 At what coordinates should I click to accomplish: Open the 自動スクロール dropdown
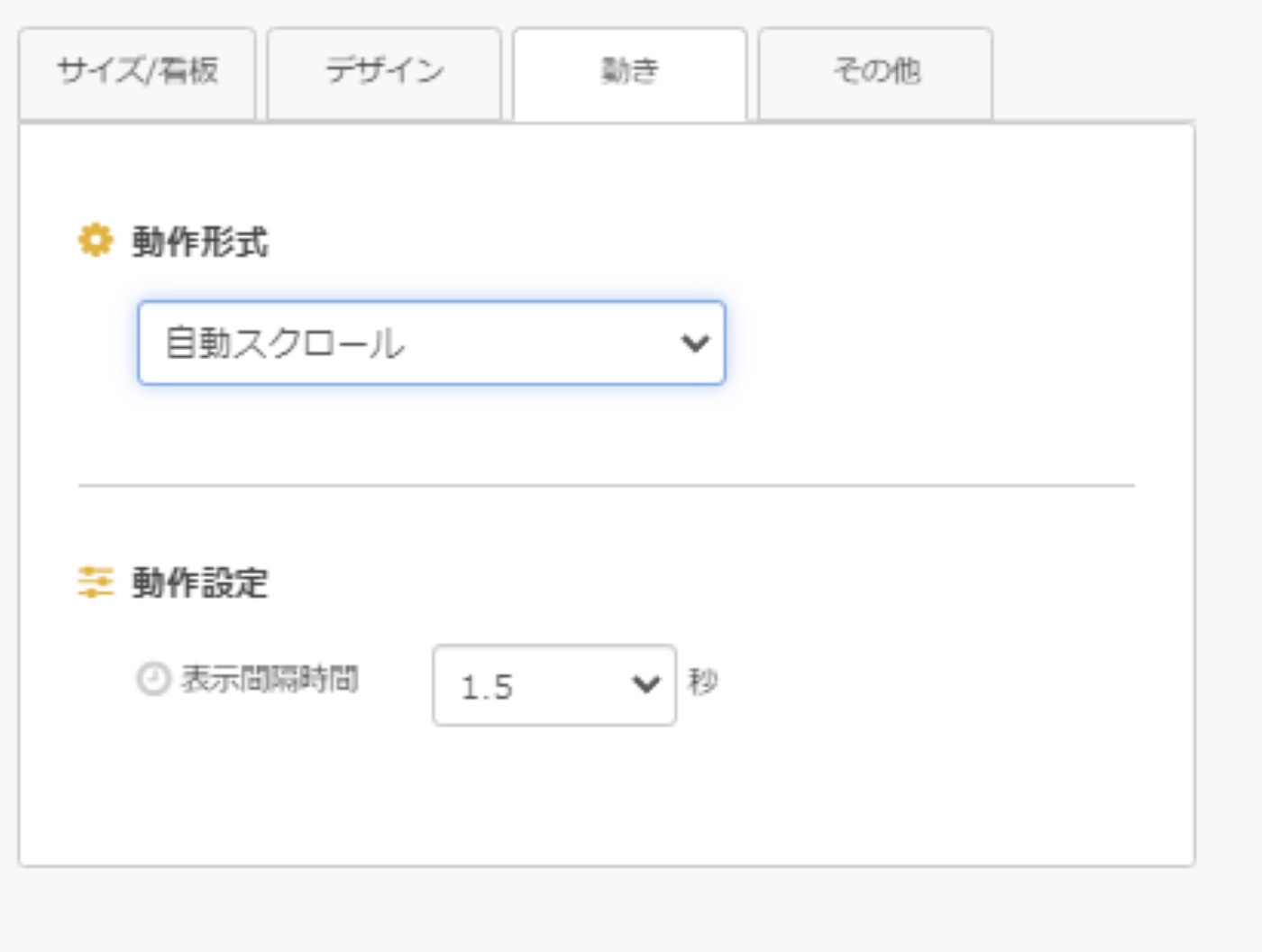(432, 343)
